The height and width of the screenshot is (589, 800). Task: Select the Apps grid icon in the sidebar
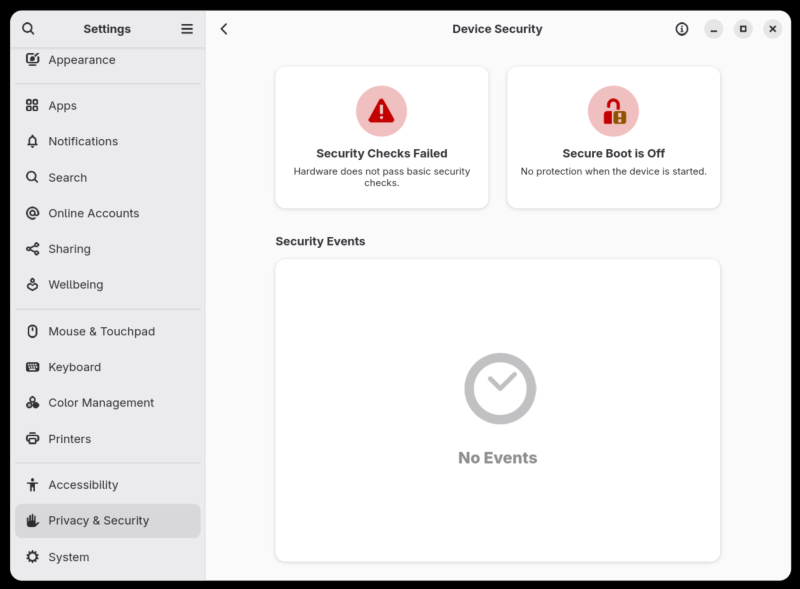(x=33, y=105)
